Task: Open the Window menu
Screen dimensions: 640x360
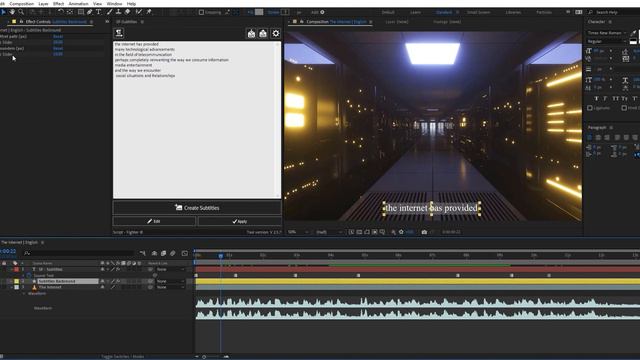Action: 114,3
